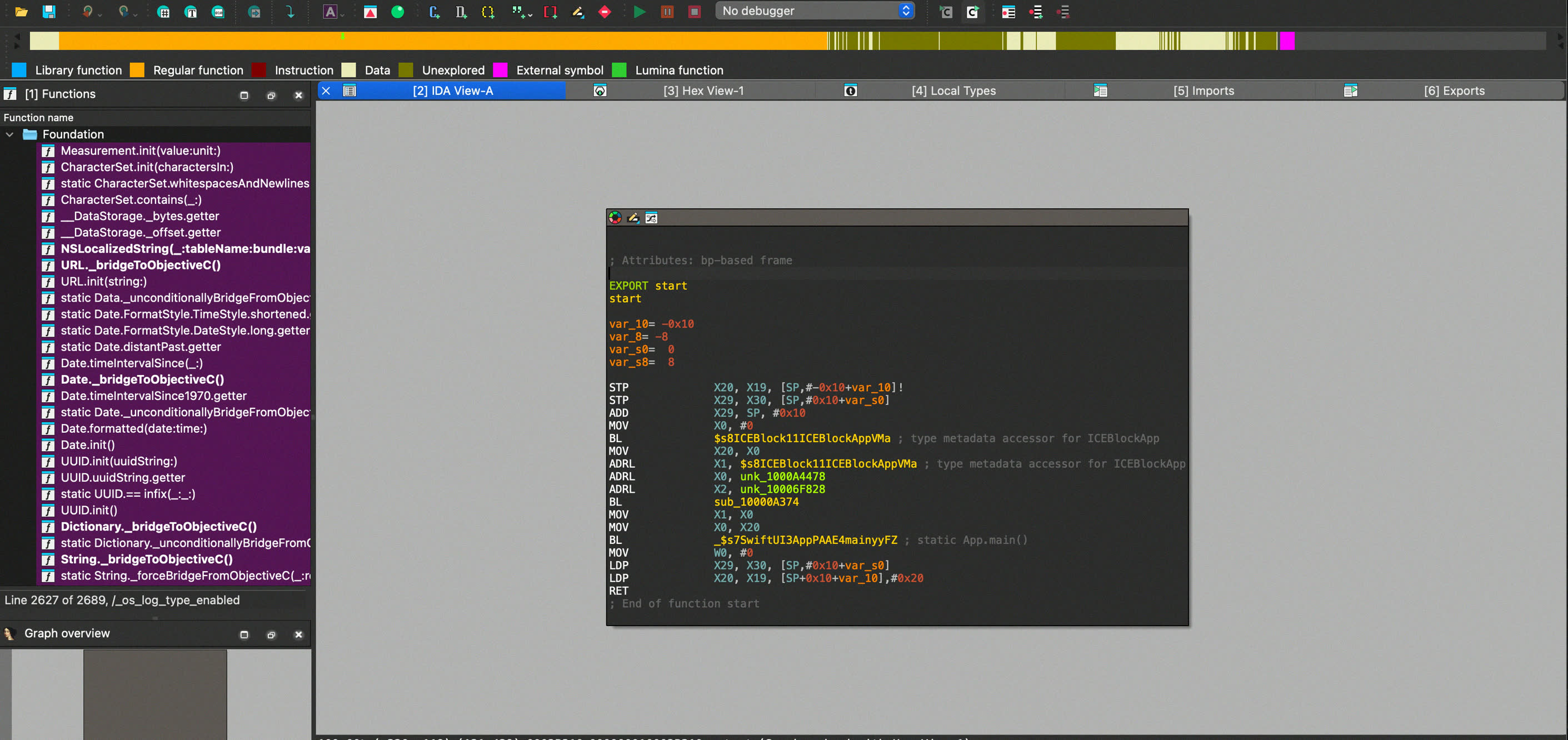The height and width of the screenshot is (740, 1568).
Task: Click the External symbol magenta swatch
Action: (500, 70)
